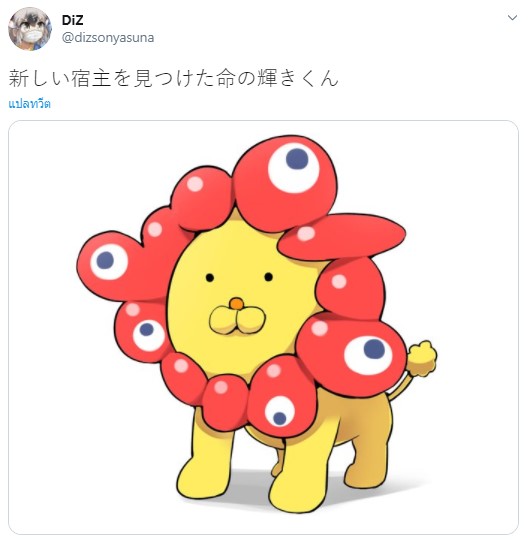529x541 pixels.
Task: Click the largest eyeball atop the mane
Action: point(294,168)
